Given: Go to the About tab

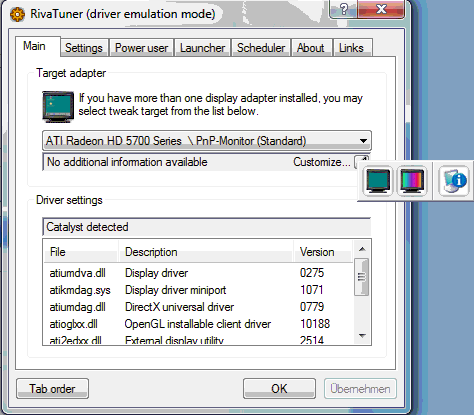Looking at the screenshot, I should click(310, 48).
